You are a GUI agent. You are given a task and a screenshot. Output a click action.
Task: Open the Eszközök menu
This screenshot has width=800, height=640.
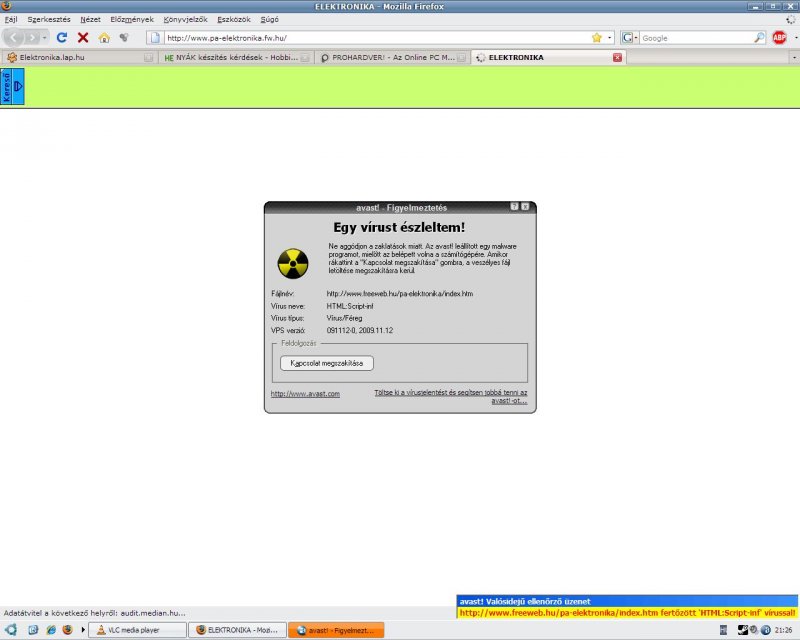(234, 19)
